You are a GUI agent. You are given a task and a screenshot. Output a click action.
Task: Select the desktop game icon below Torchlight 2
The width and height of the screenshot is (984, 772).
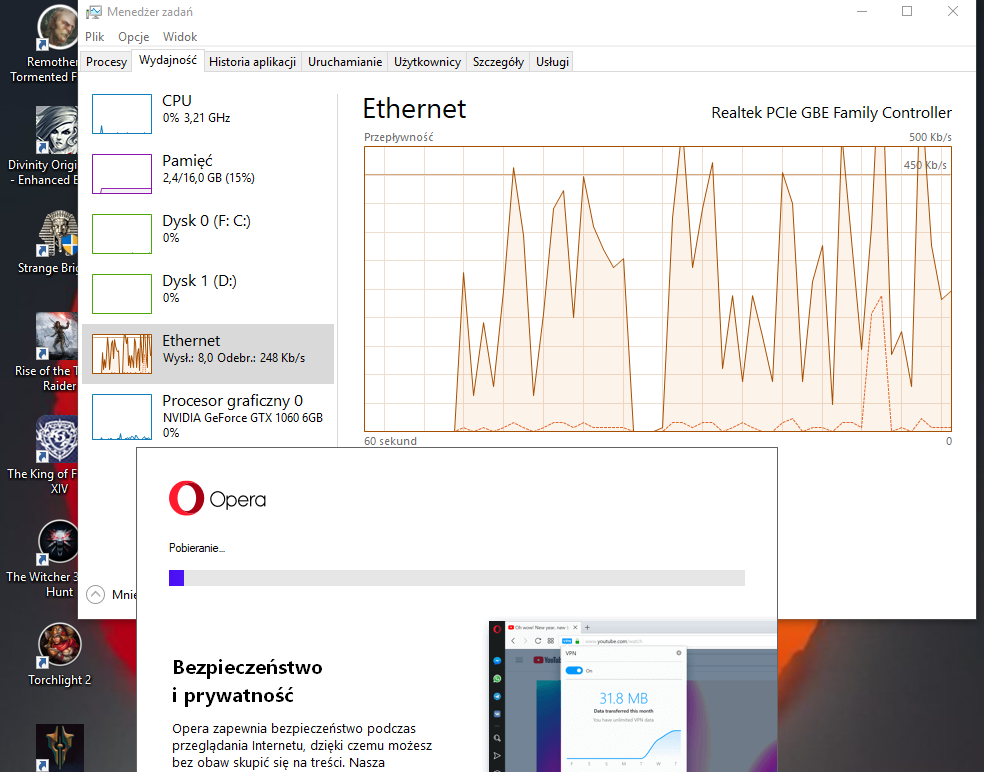point(60,748)
